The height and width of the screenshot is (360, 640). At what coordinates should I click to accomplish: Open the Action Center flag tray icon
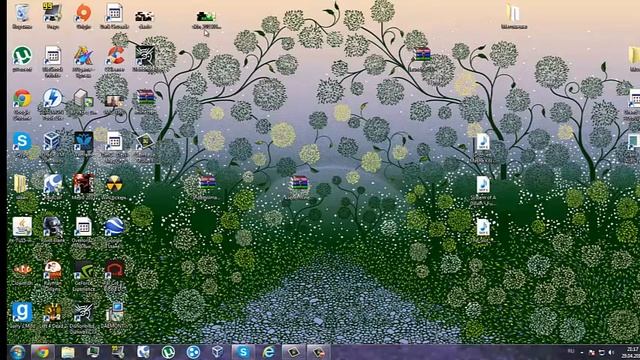pos(591,352)
